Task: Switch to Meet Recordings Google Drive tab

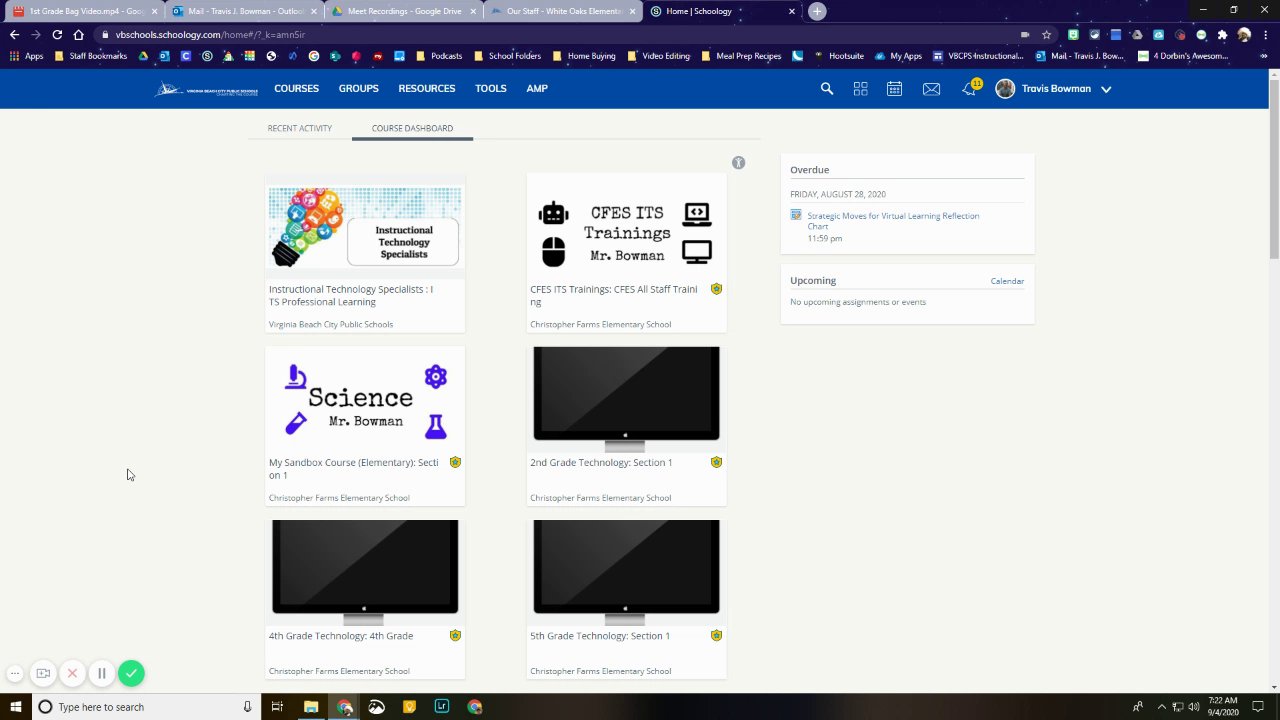Action: [x=403, y=11]
